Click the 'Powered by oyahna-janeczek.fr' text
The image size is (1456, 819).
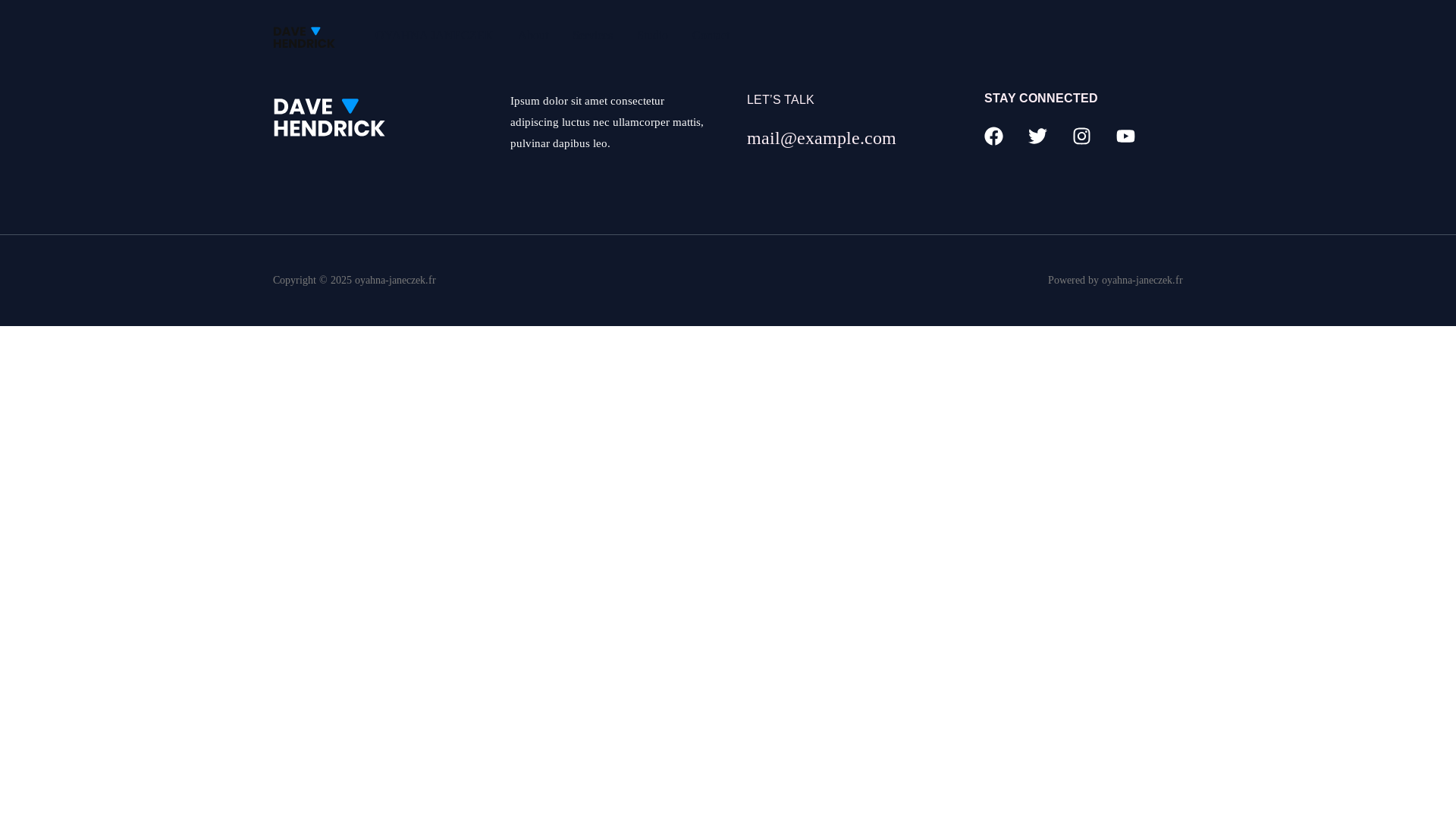tap(1115, 280)
